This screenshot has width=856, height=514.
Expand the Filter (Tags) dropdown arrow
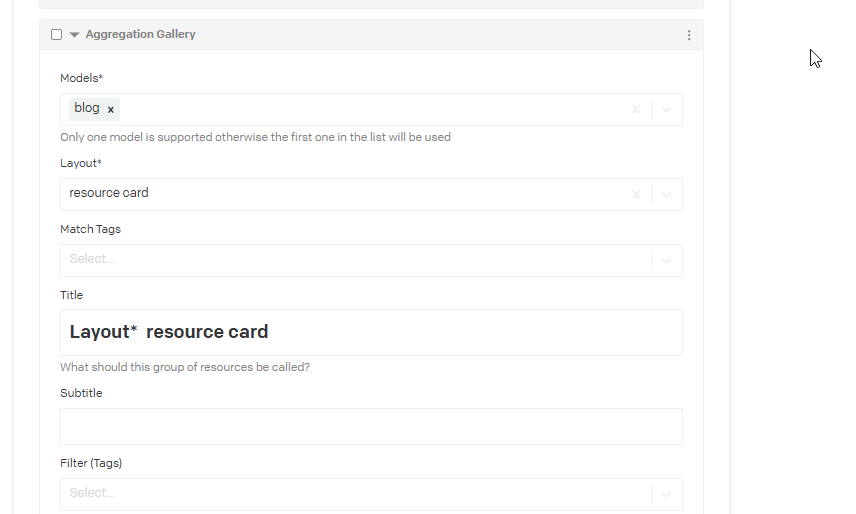coord(667,494)
